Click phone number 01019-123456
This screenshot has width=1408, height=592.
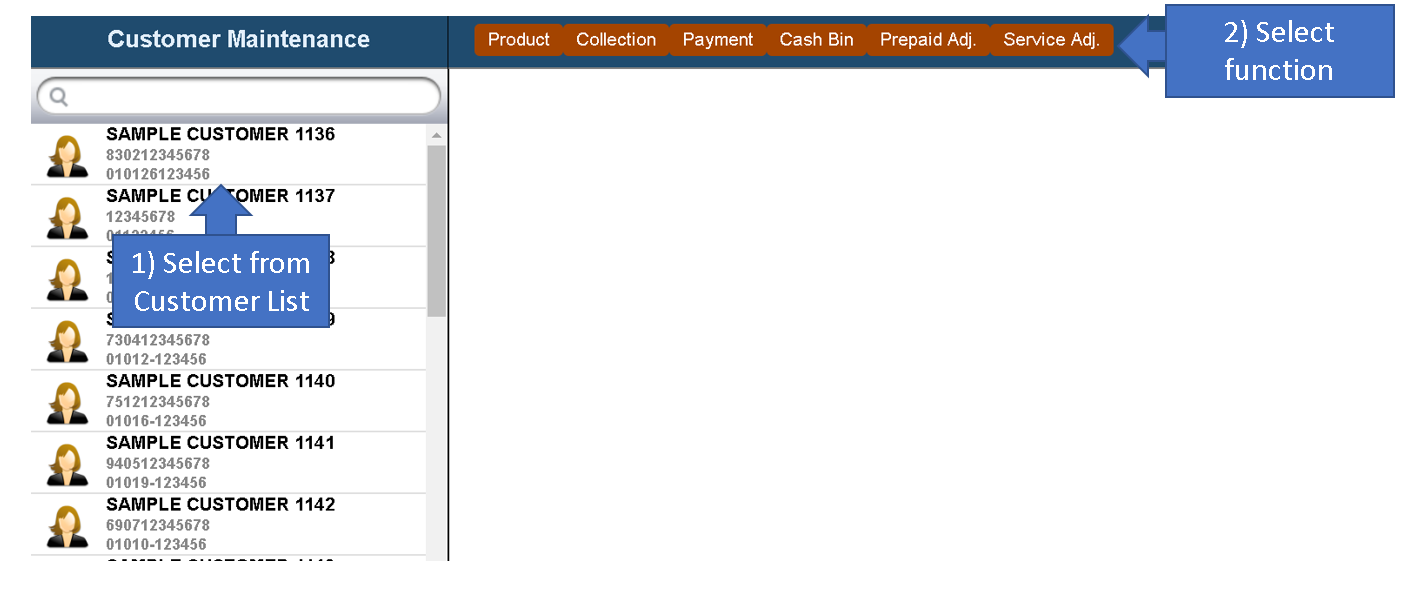pyautogui.click(x=156, y=483)
